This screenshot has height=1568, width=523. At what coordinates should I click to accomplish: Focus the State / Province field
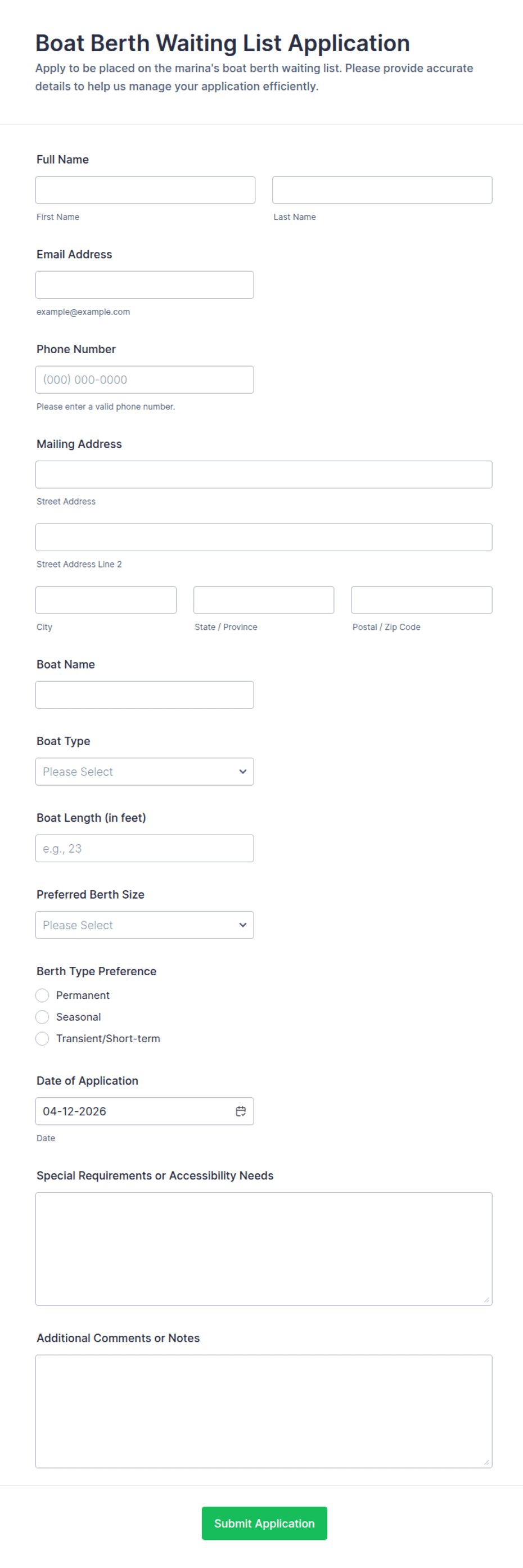click(264, 600)
